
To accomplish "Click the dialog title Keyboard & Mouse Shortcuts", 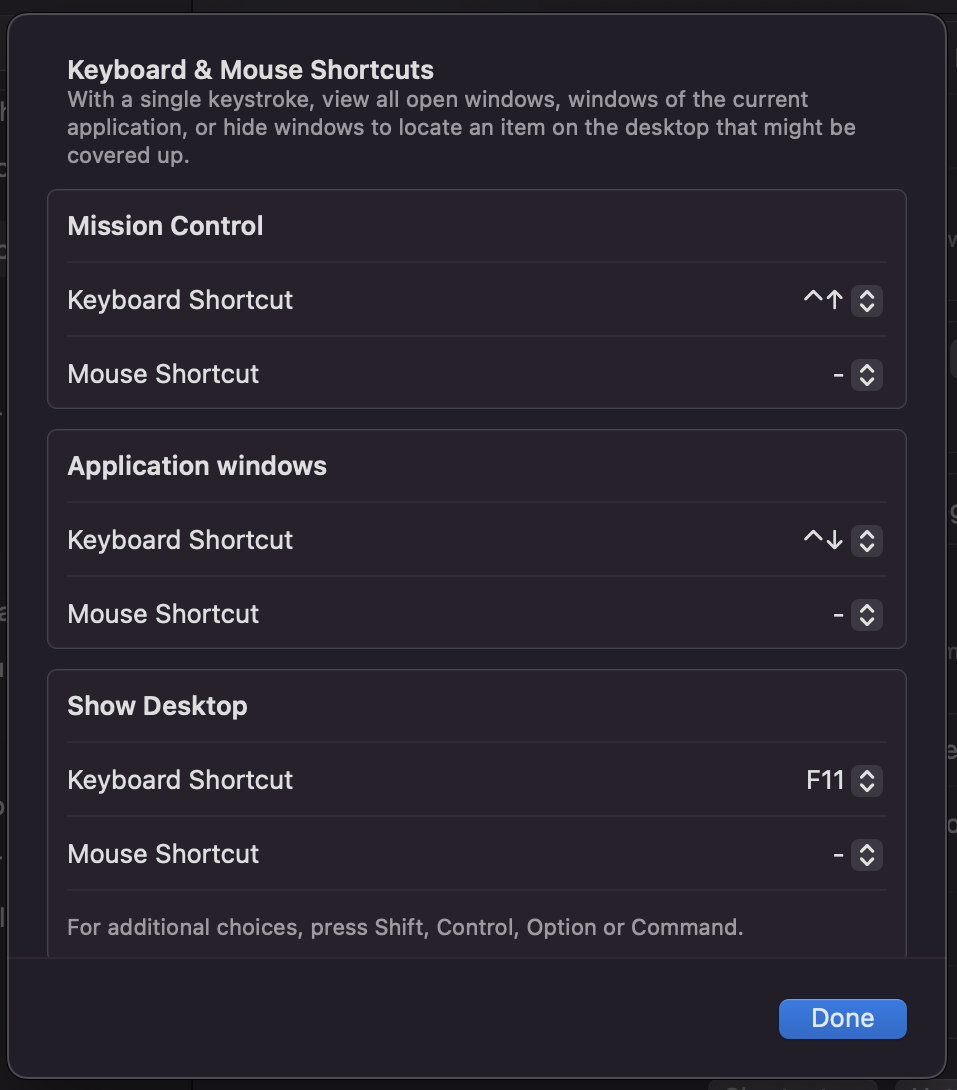I will point(250,70).
